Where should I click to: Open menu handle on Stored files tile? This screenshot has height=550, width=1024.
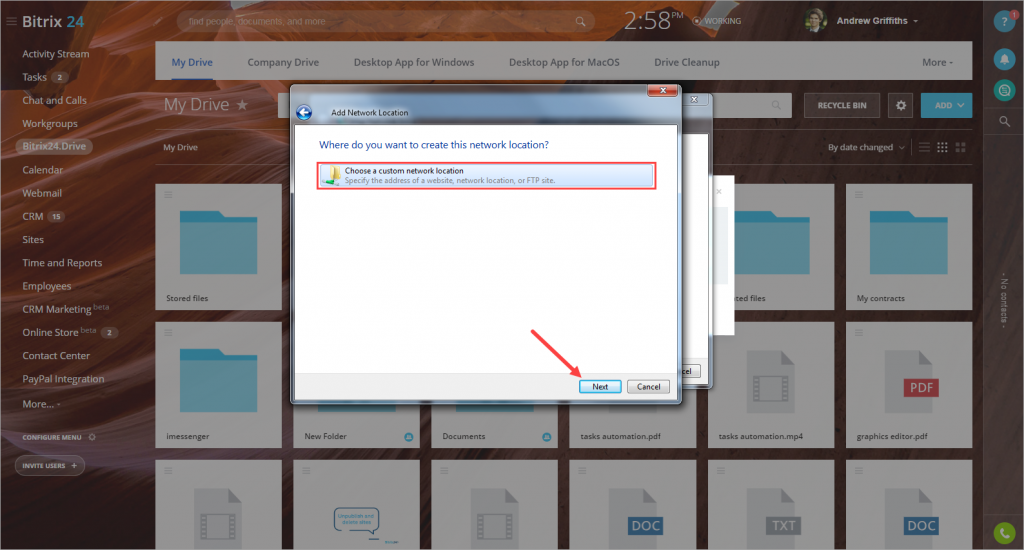(168, 195)
